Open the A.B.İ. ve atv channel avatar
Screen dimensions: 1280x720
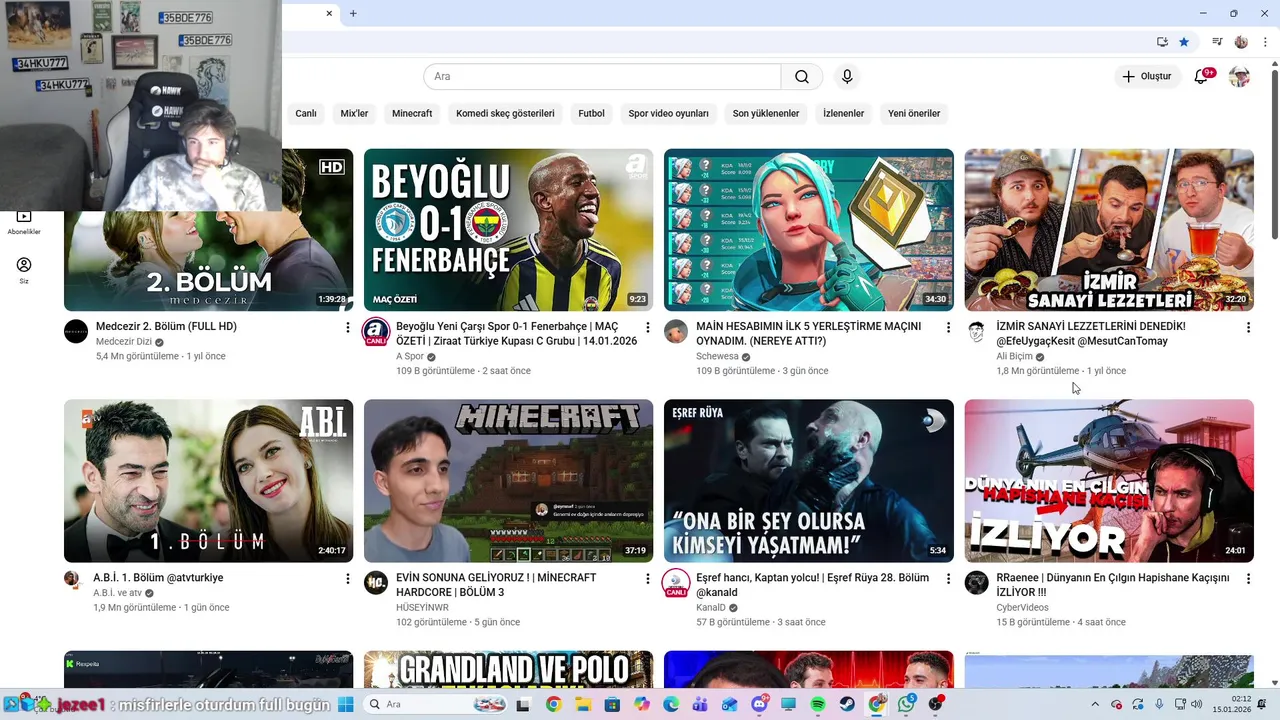tap(72, 579)
